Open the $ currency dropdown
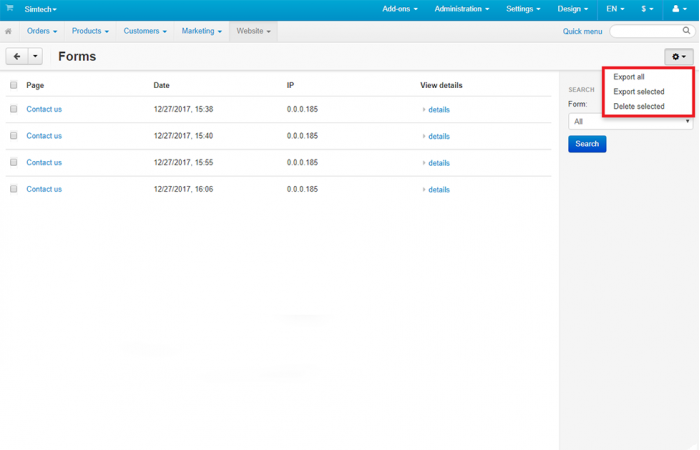The image size is (700, 450). [647, 9]
